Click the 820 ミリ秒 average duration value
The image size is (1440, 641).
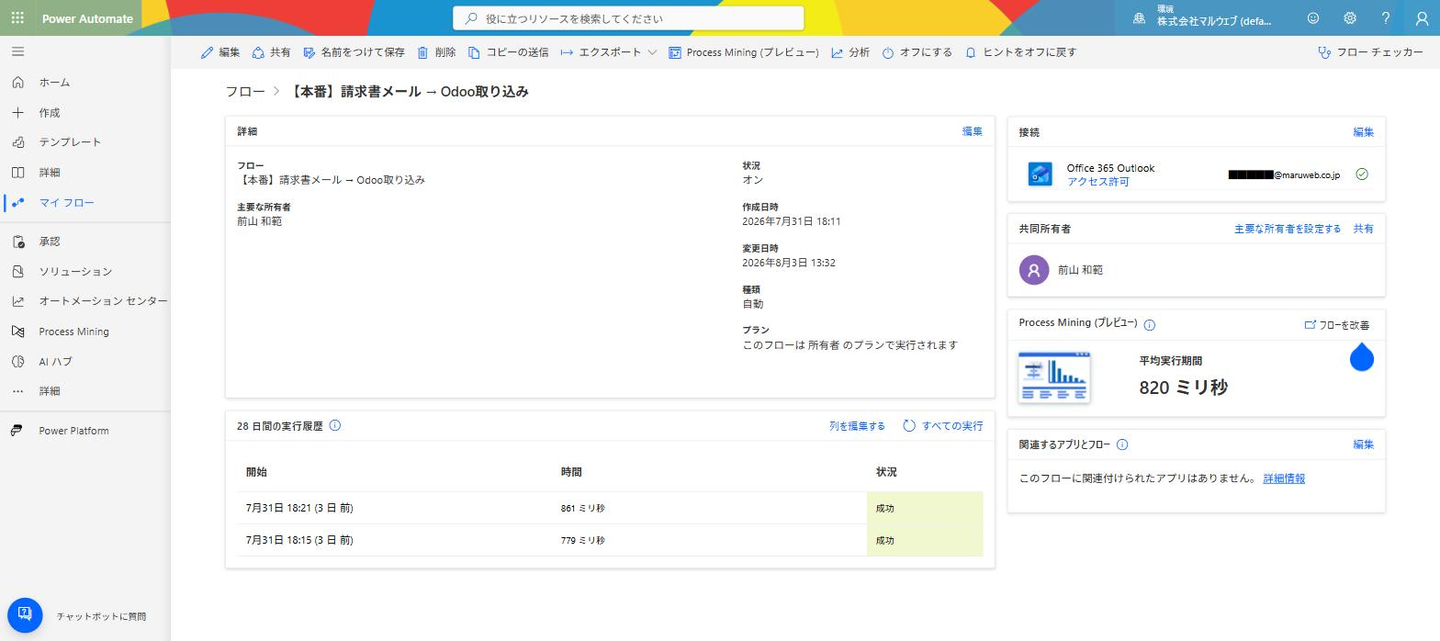pyautogui.click(x=1183, y=387)
